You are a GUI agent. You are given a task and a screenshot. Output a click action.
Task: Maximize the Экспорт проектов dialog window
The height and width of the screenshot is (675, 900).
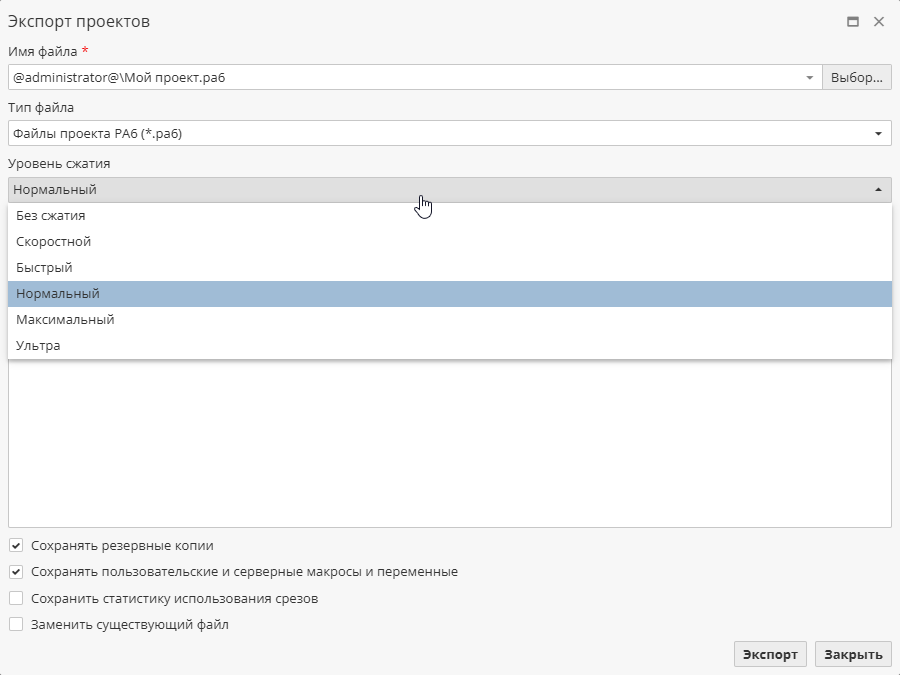pos(853,21)
